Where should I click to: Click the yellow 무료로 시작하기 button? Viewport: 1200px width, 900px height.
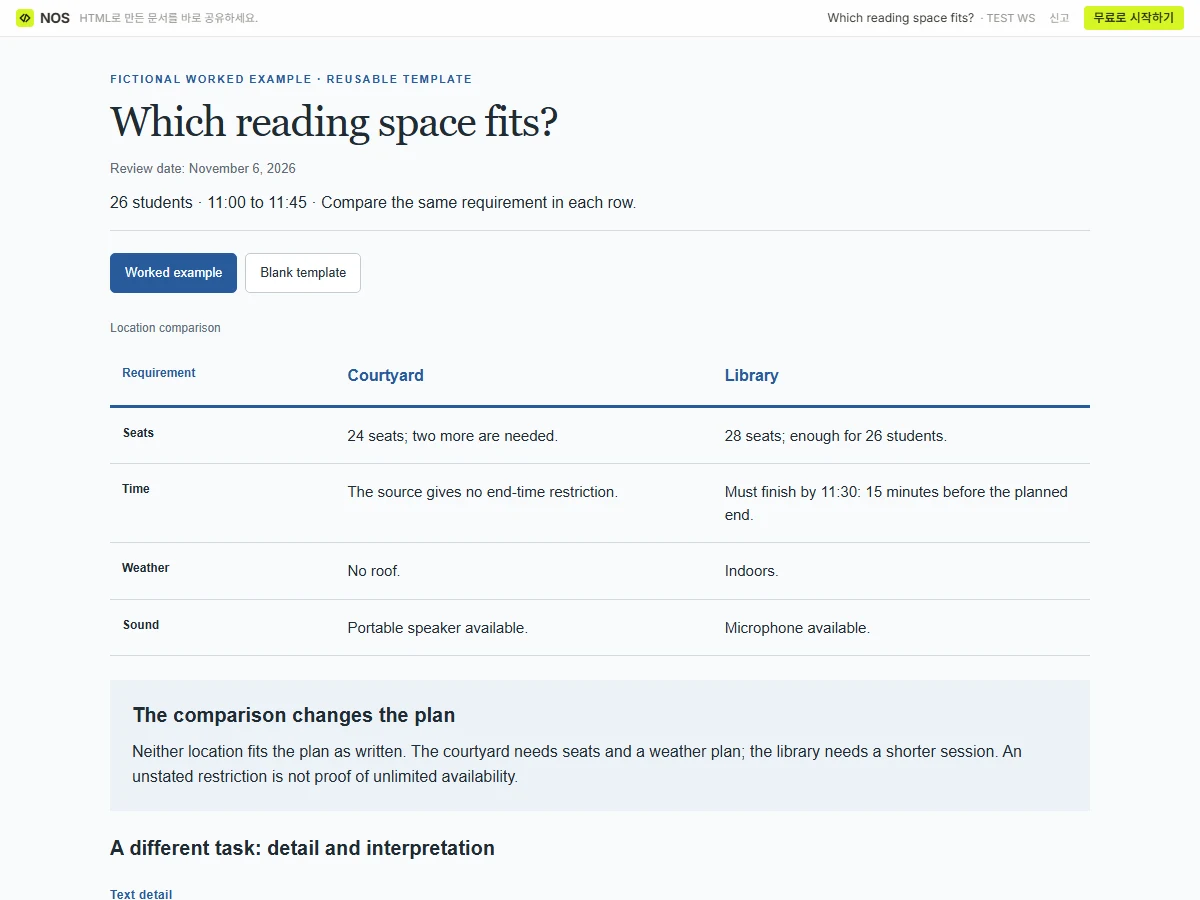point(1134,18)
